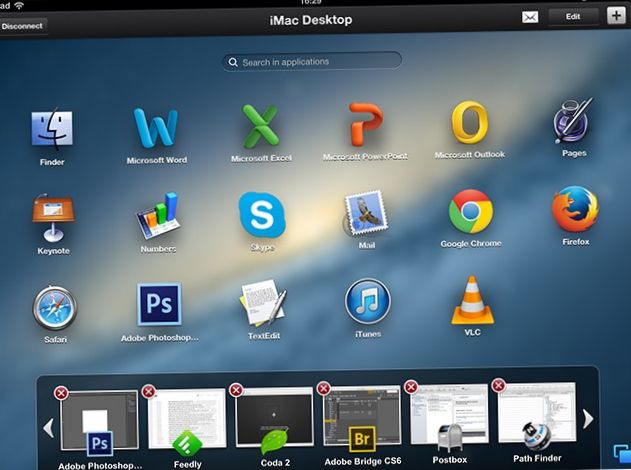Close the Adobe Bridge CS6 window
This screenshot has width=631, height=470.
(x=324, y=388)
